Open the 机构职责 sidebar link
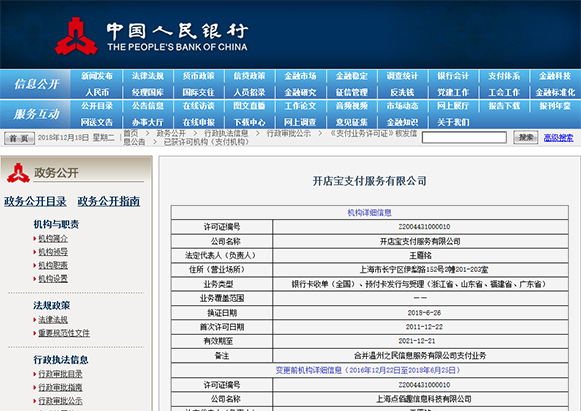 click(53, 265)
